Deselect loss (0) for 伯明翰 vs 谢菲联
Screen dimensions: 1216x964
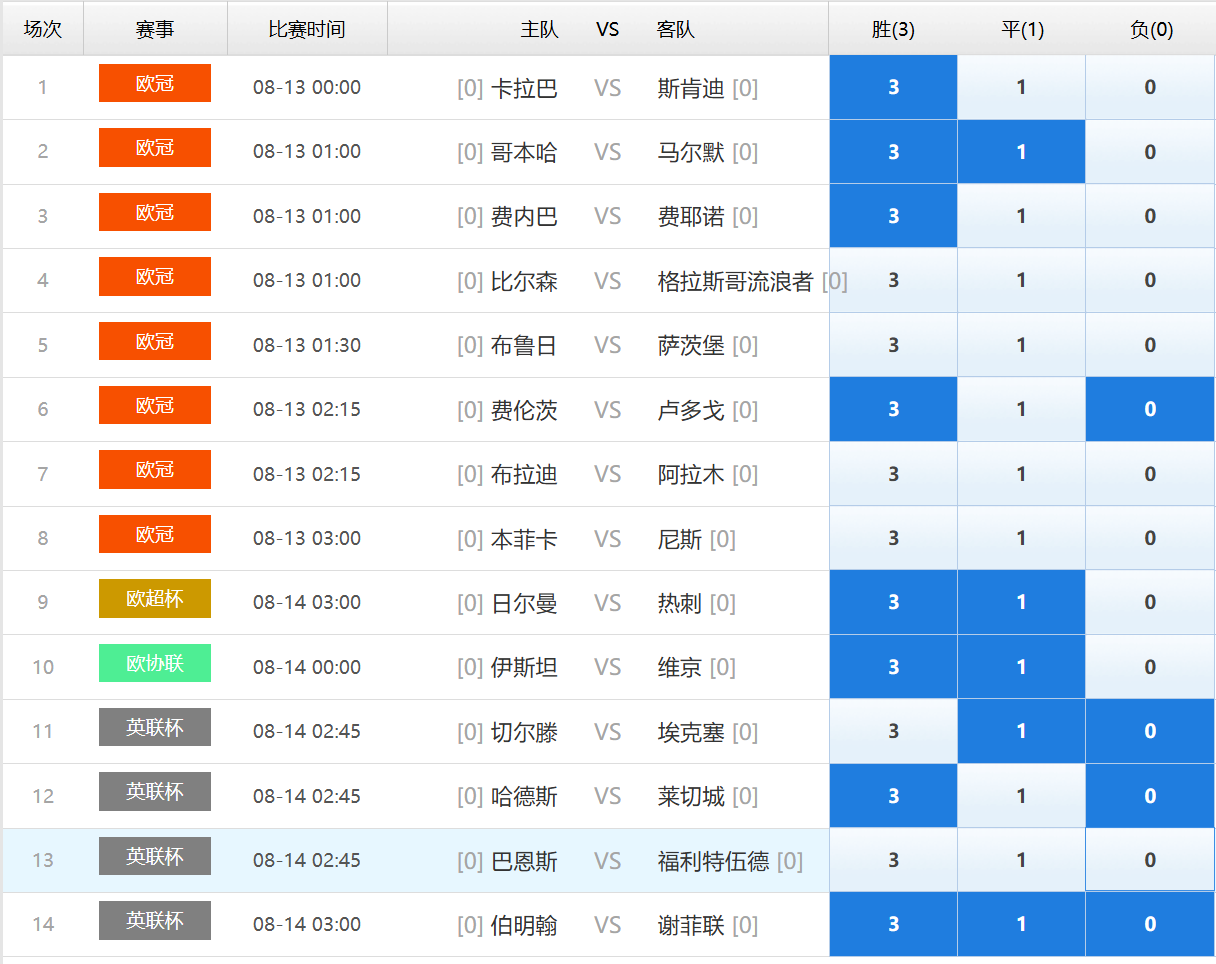pyautogui.click(x=1150, y=924)
